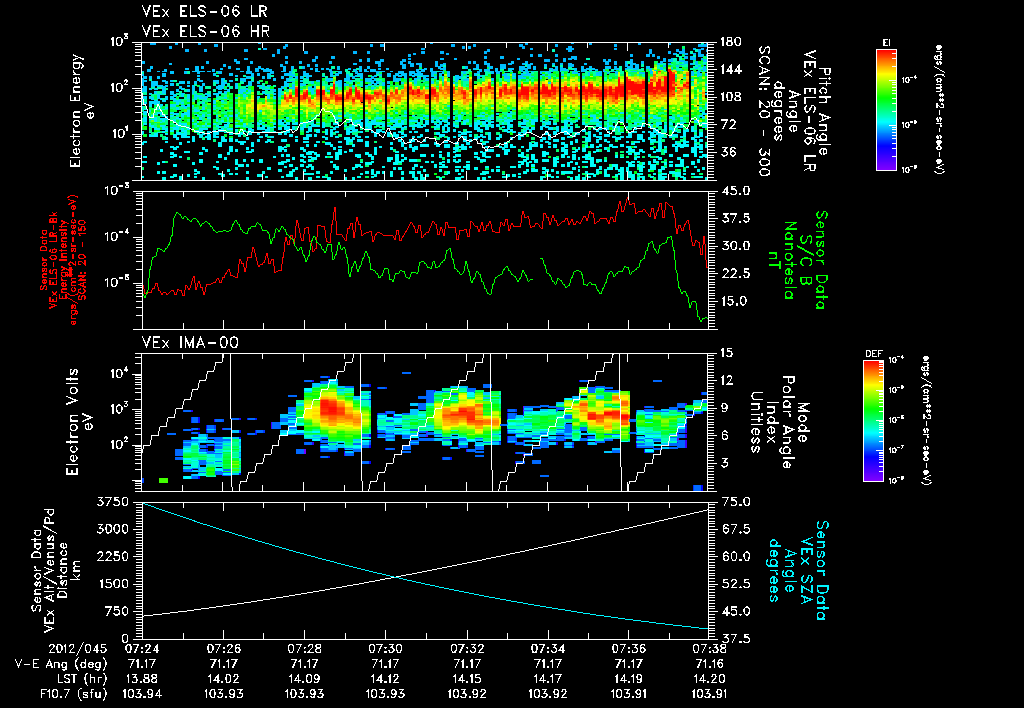Screen dimensions: 1024x708
Task: Click the green 'S/C B Nanotesla' axis label
Action: pyautogui.click(x=796, y=260)
